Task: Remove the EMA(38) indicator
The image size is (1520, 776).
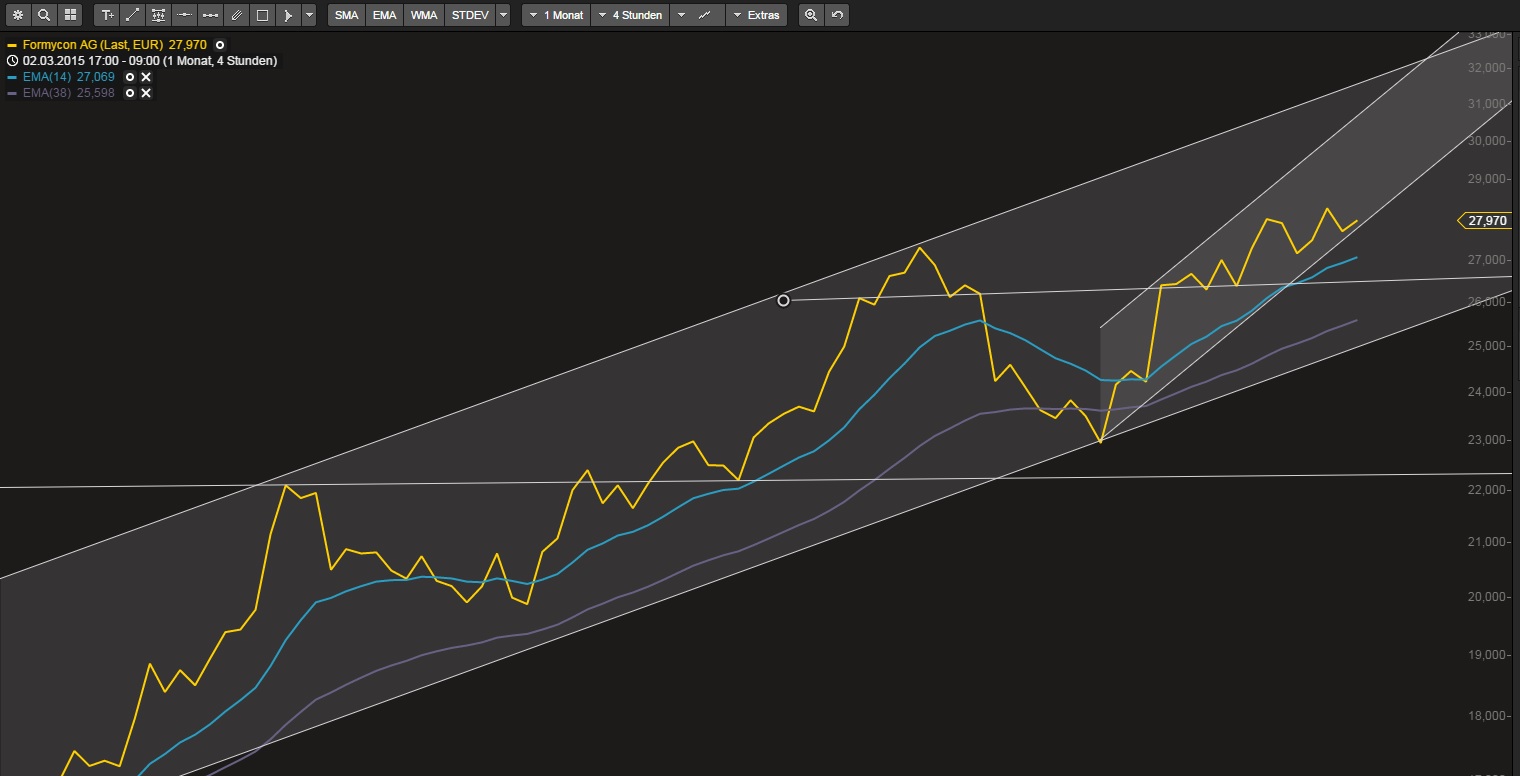Action: 146,93
